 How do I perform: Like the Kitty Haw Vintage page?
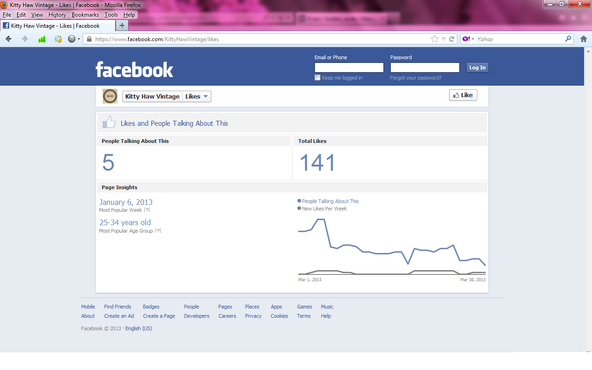[463, 95]
